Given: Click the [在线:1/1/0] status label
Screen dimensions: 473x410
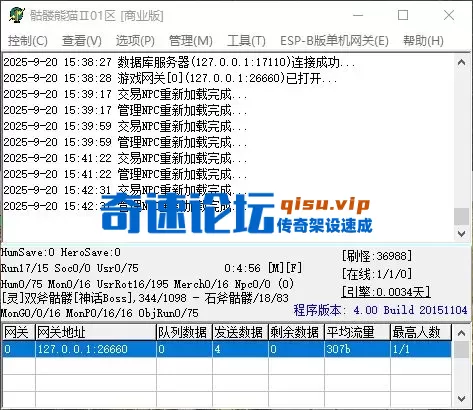Looking at the screenshot, I should (x=377, y=274).
